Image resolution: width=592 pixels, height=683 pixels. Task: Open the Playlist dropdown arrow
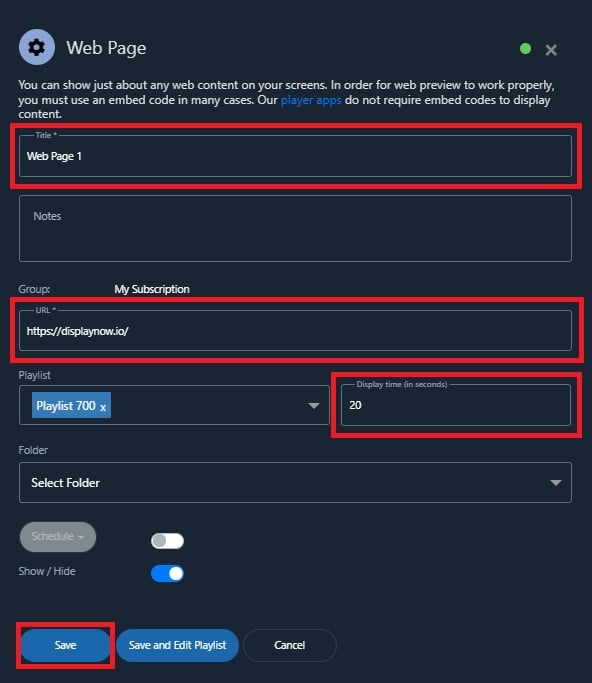point(314,406)
